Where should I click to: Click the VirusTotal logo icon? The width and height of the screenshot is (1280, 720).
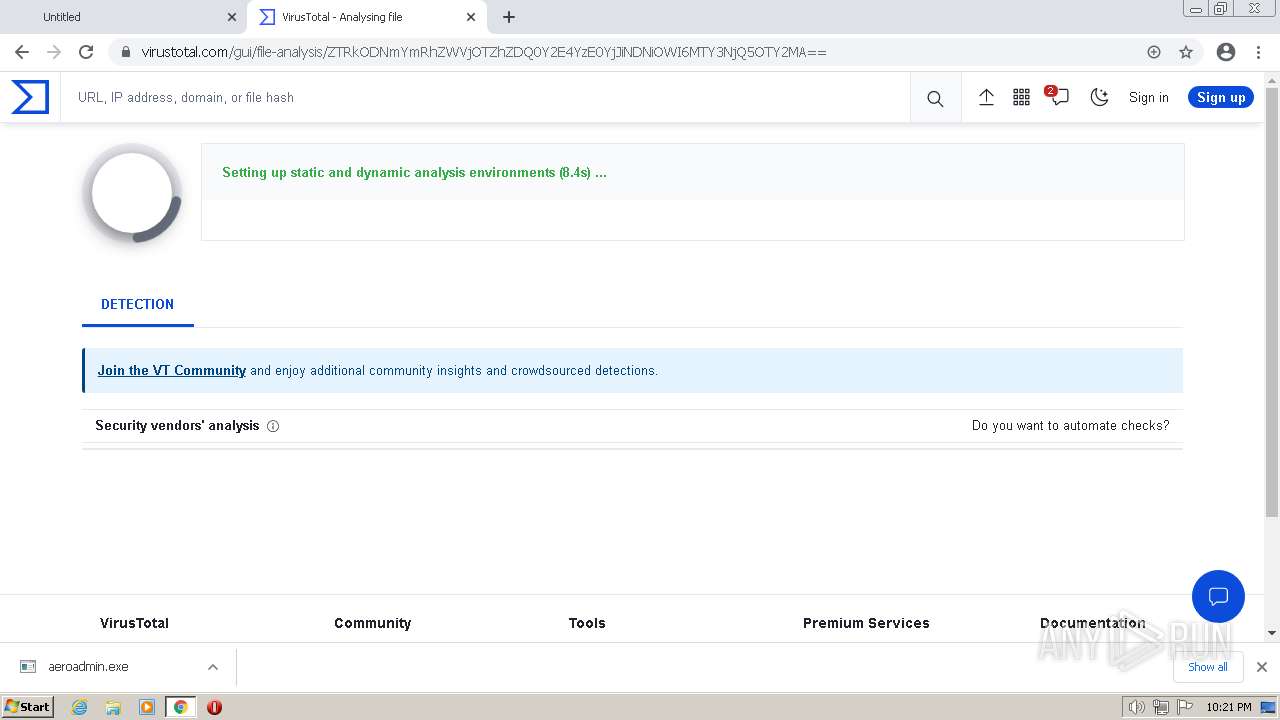click(x=30, y=97)
